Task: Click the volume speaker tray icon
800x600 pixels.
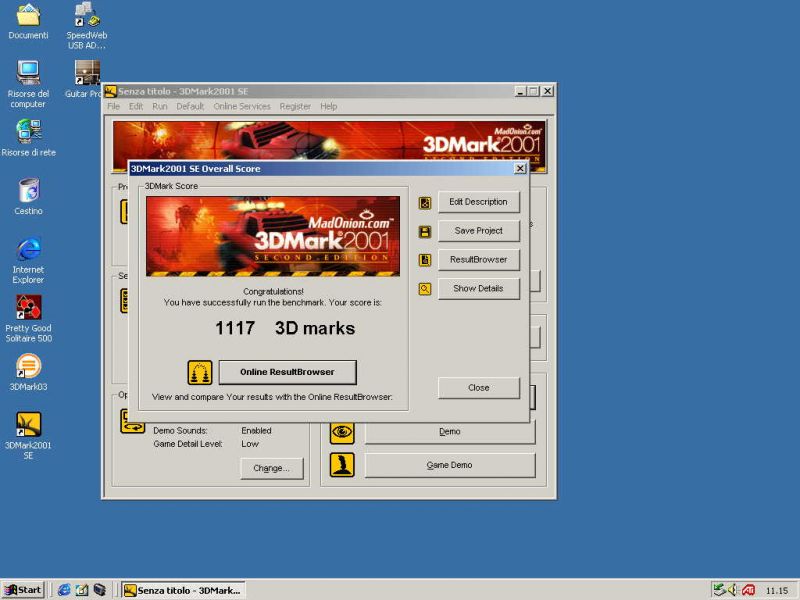Action: pos(733,590)
